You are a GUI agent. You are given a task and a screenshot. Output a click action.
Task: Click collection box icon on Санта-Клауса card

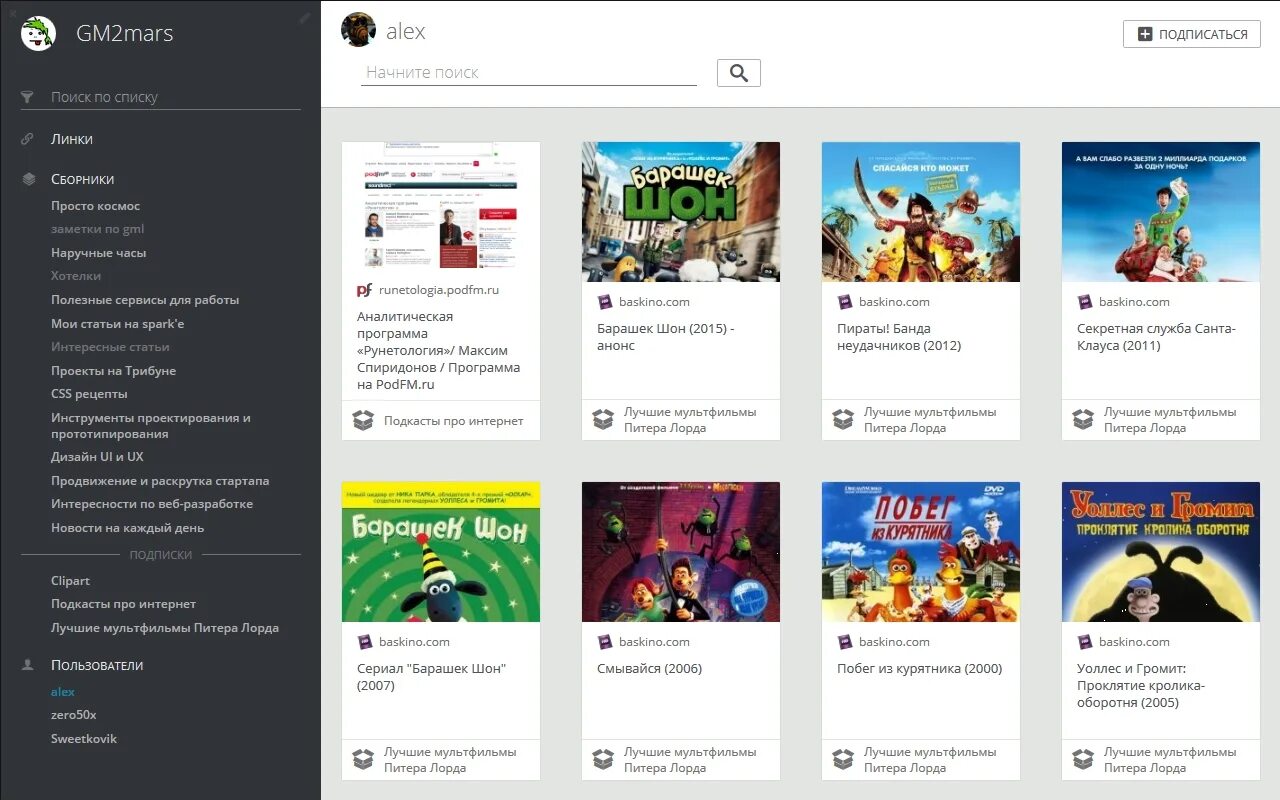coord(1083,420)
